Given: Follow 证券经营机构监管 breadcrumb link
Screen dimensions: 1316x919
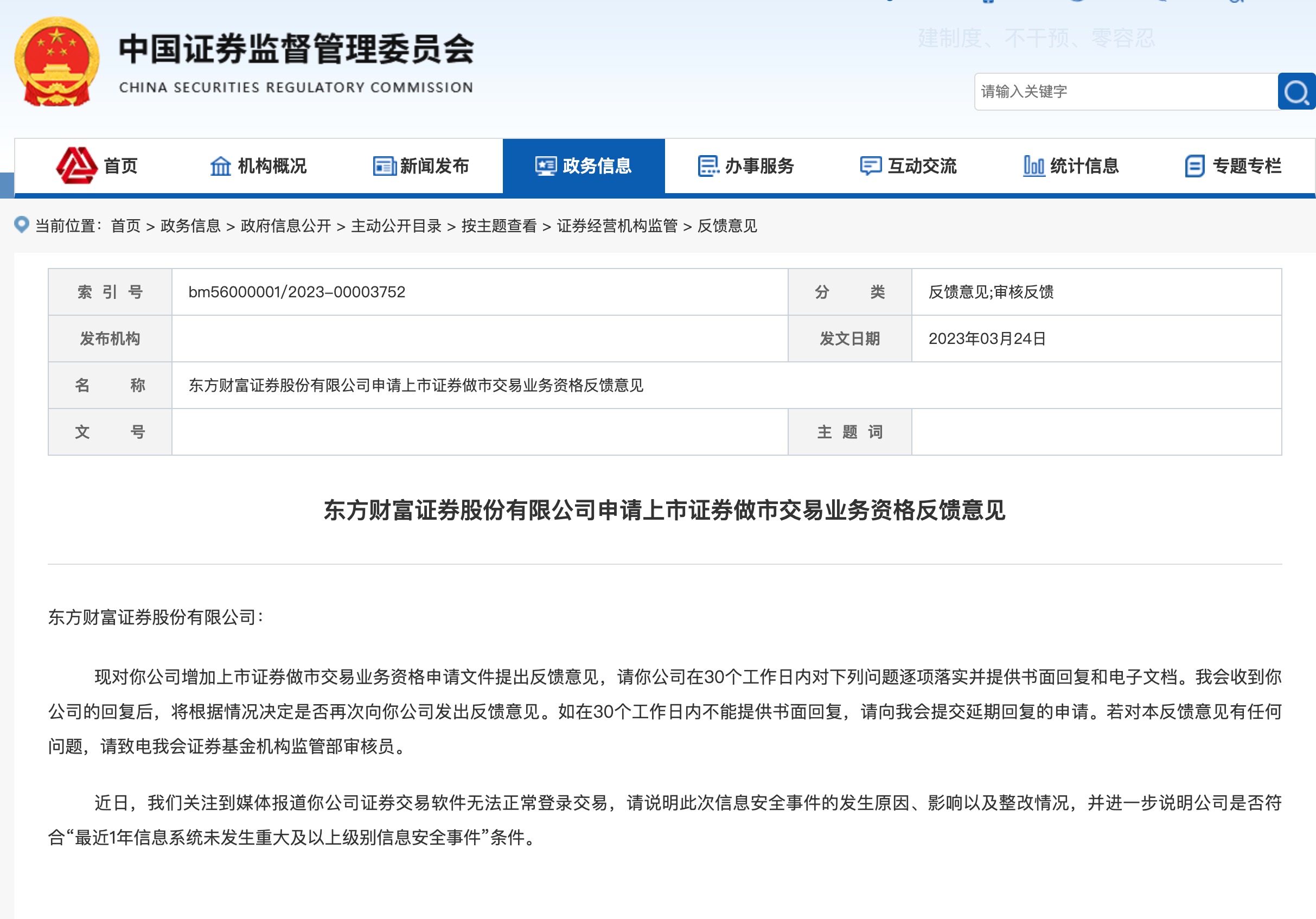Looking at the screenshot, I should [617, 226].
